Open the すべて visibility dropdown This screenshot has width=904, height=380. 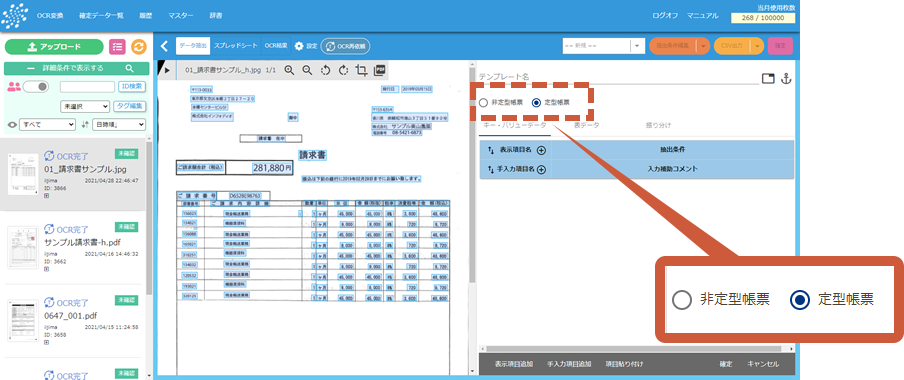(47, 124)
